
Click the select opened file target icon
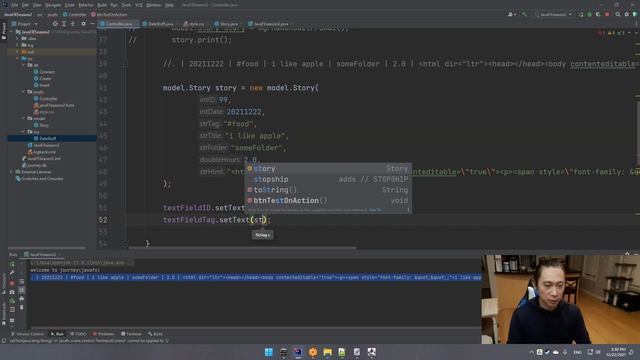55,24
